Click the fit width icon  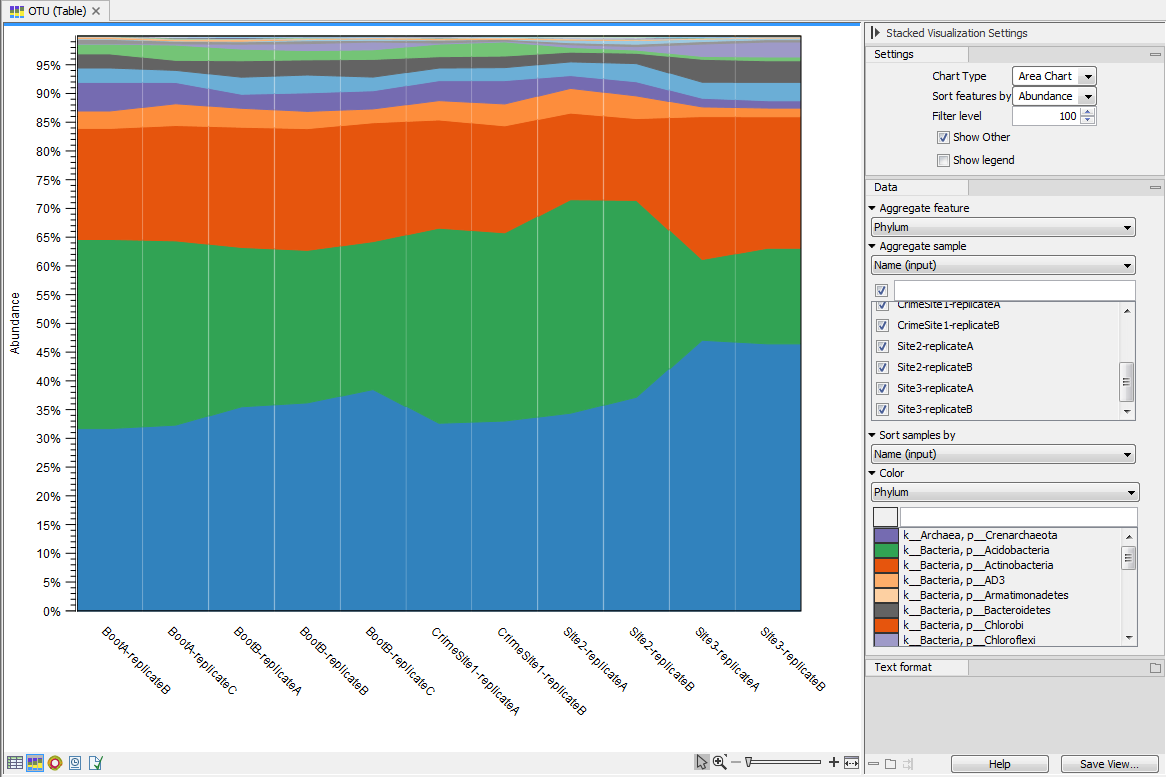(x=851, y=763)
